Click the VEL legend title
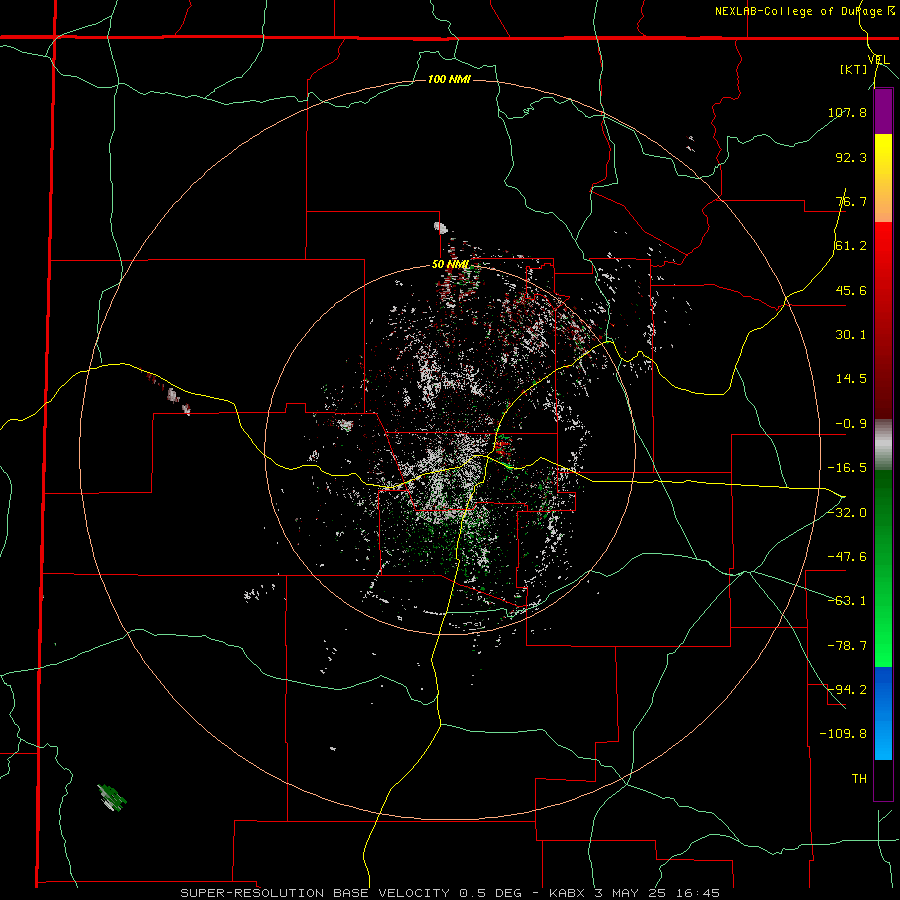 878,60
